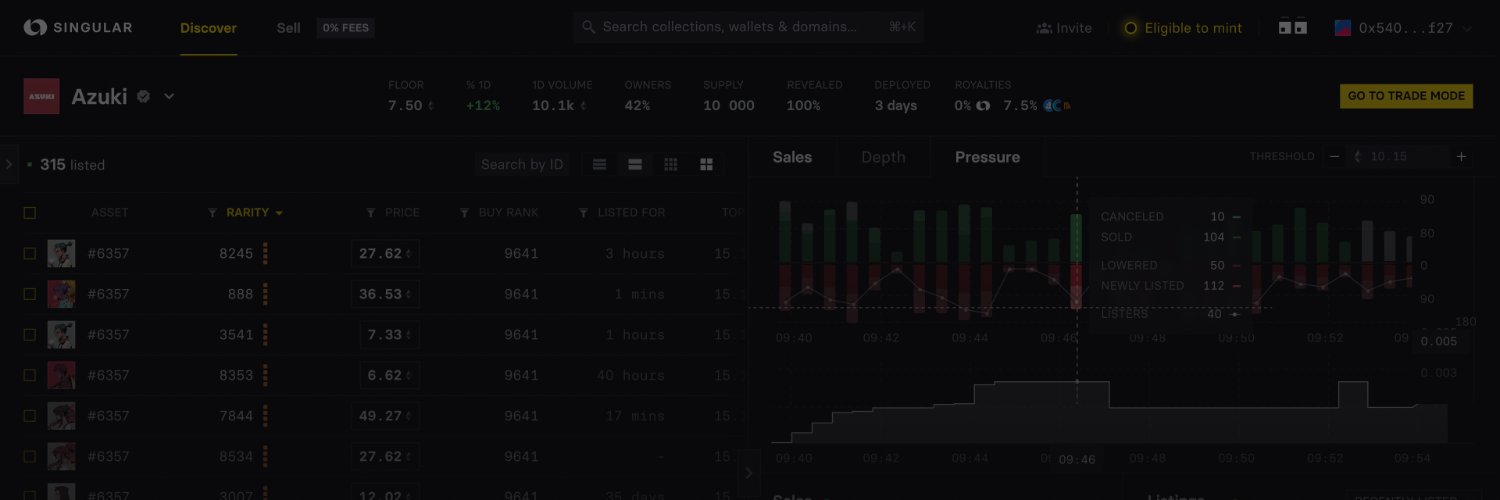The height and width of the screenshot is (500, 1500).
Task: Click the Singular logo icon
Action: (x=35, y=28)
